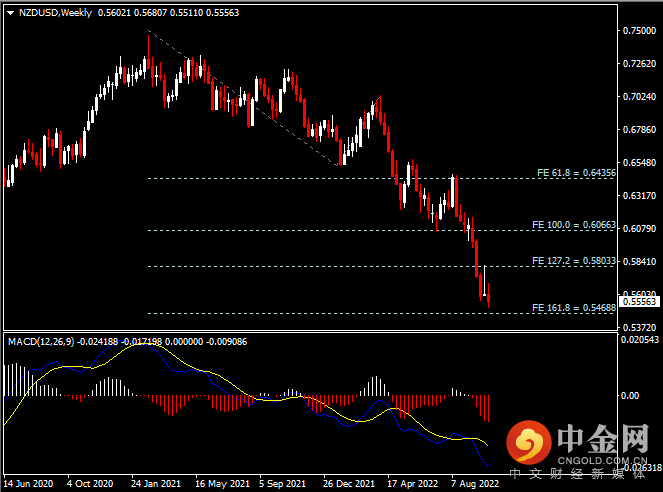Select the NZDUSD,Weekly chart title text
Image resolution: width=663 pixels, height=492 pixels.
click(x=55, y=13)
